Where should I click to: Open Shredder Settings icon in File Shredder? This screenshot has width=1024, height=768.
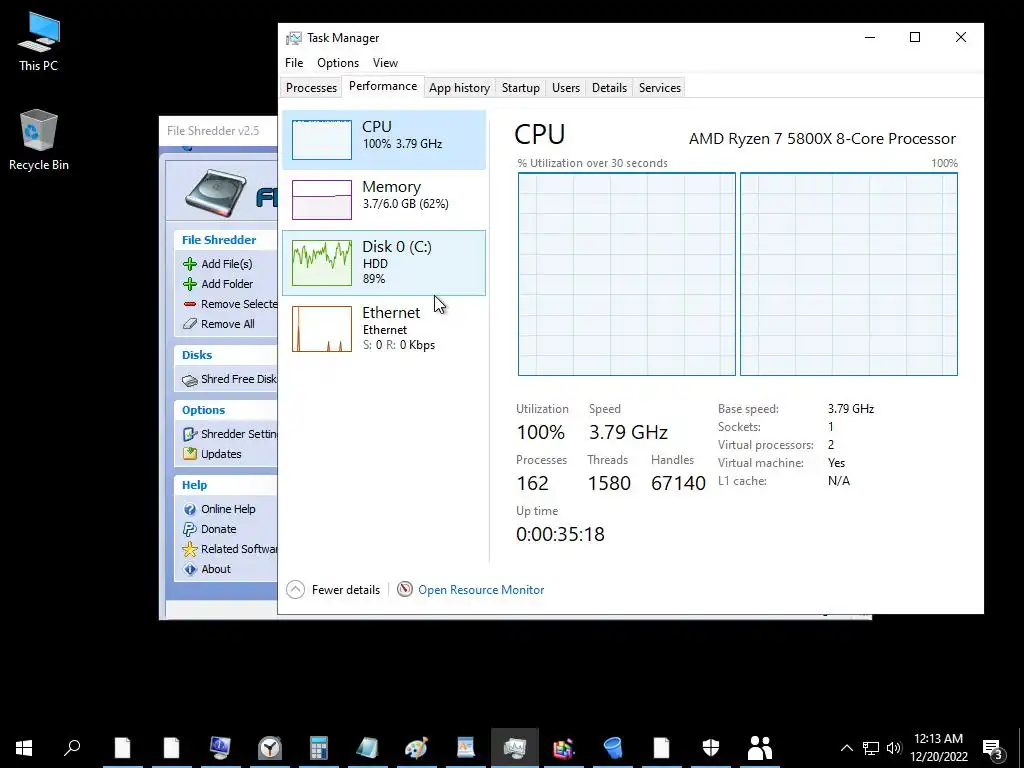tap(190, 434)
